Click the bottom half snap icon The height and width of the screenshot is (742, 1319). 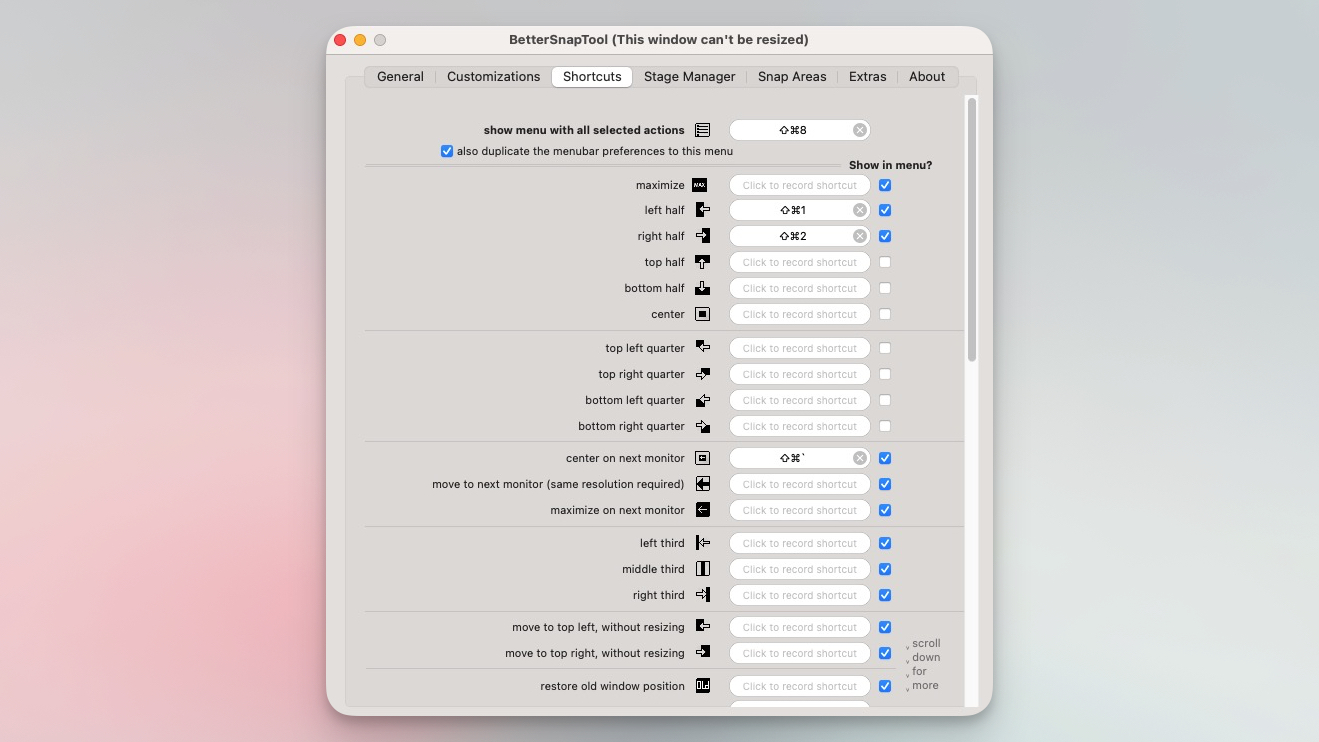coord(702,288)
